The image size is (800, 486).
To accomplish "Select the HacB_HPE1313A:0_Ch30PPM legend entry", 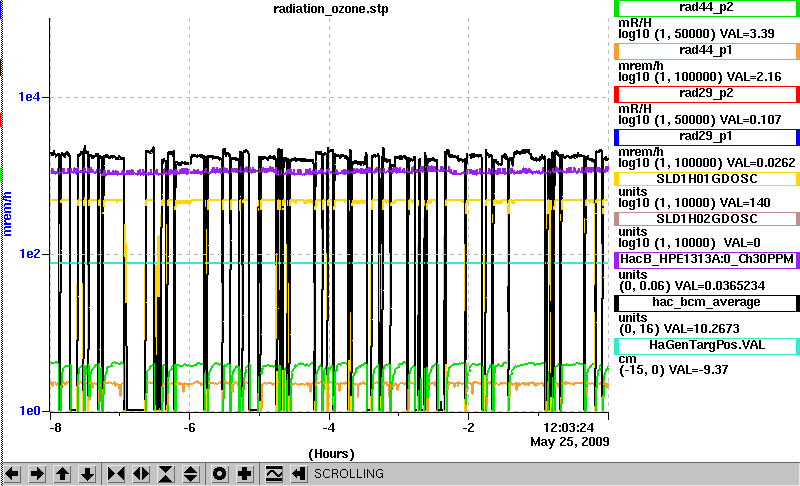I will tap(707, 260).
